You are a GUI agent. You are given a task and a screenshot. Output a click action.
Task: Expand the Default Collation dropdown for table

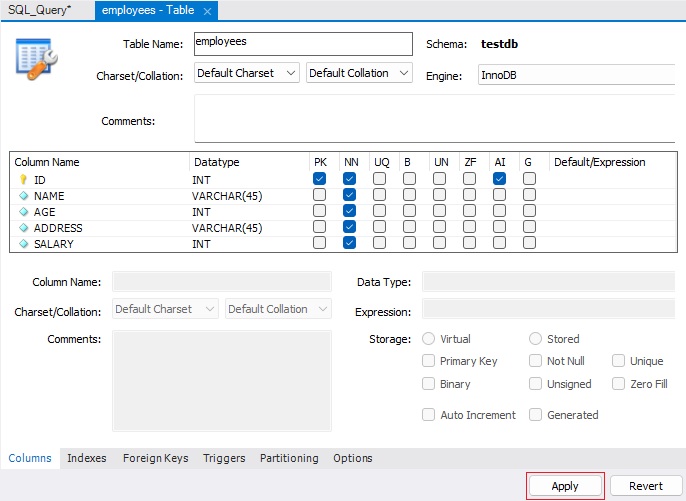[360, 73]
